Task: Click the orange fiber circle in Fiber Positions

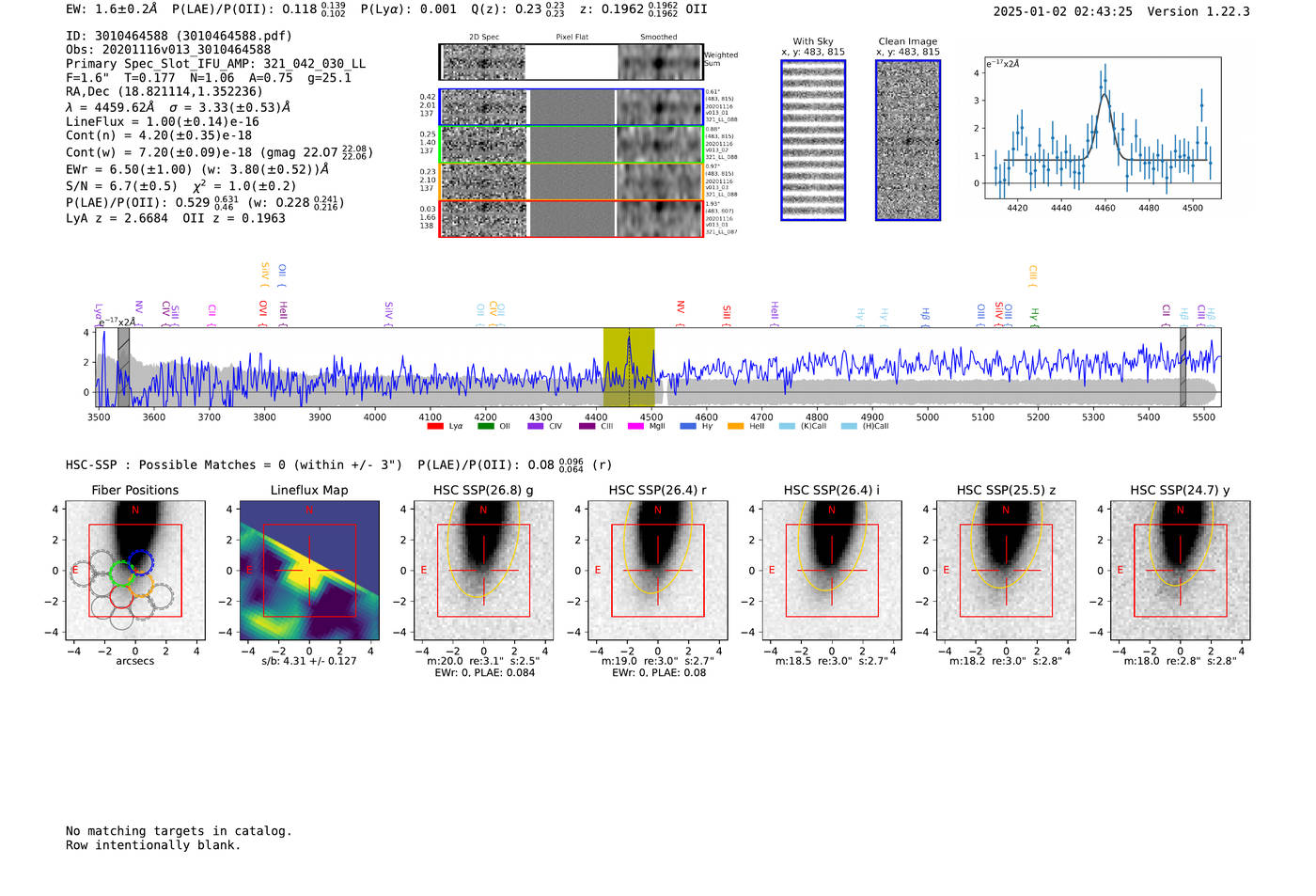Action: (141, 586)
